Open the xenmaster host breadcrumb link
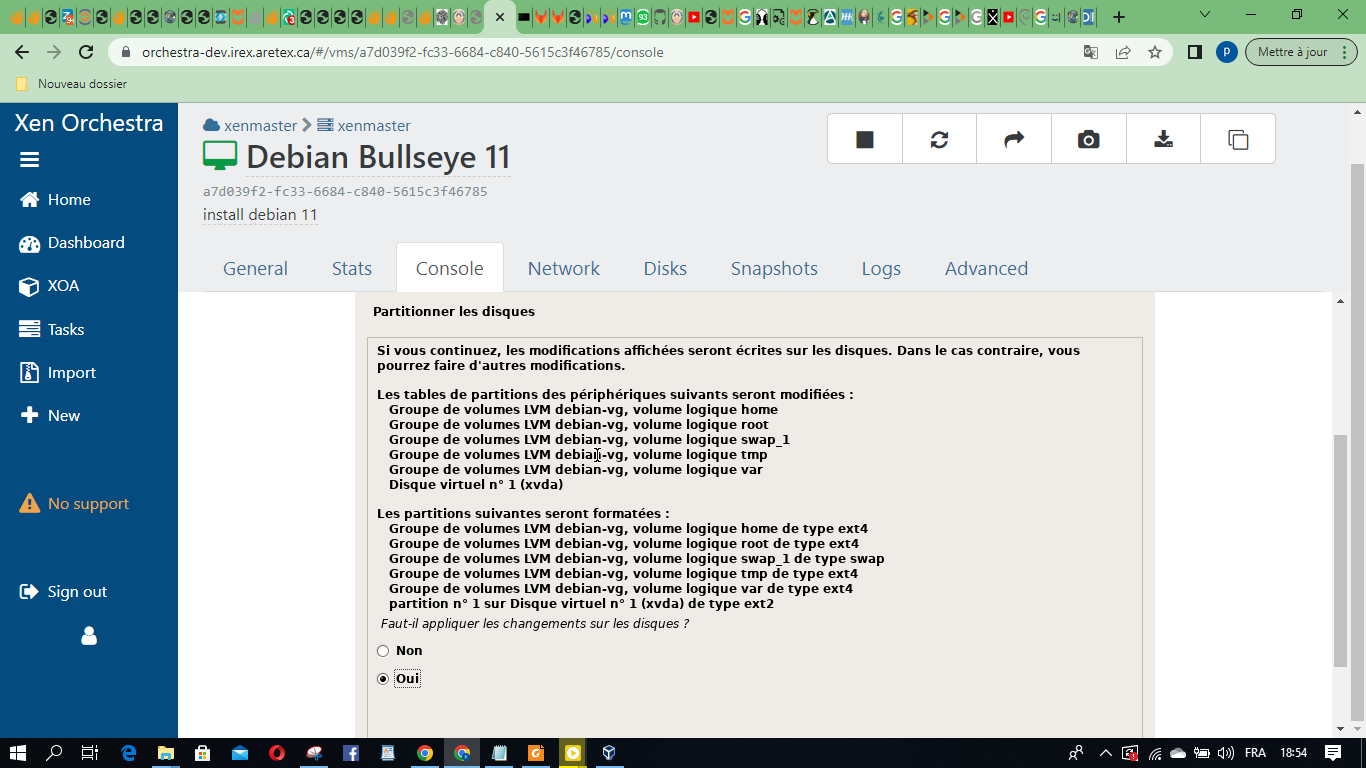 (374, 126)
